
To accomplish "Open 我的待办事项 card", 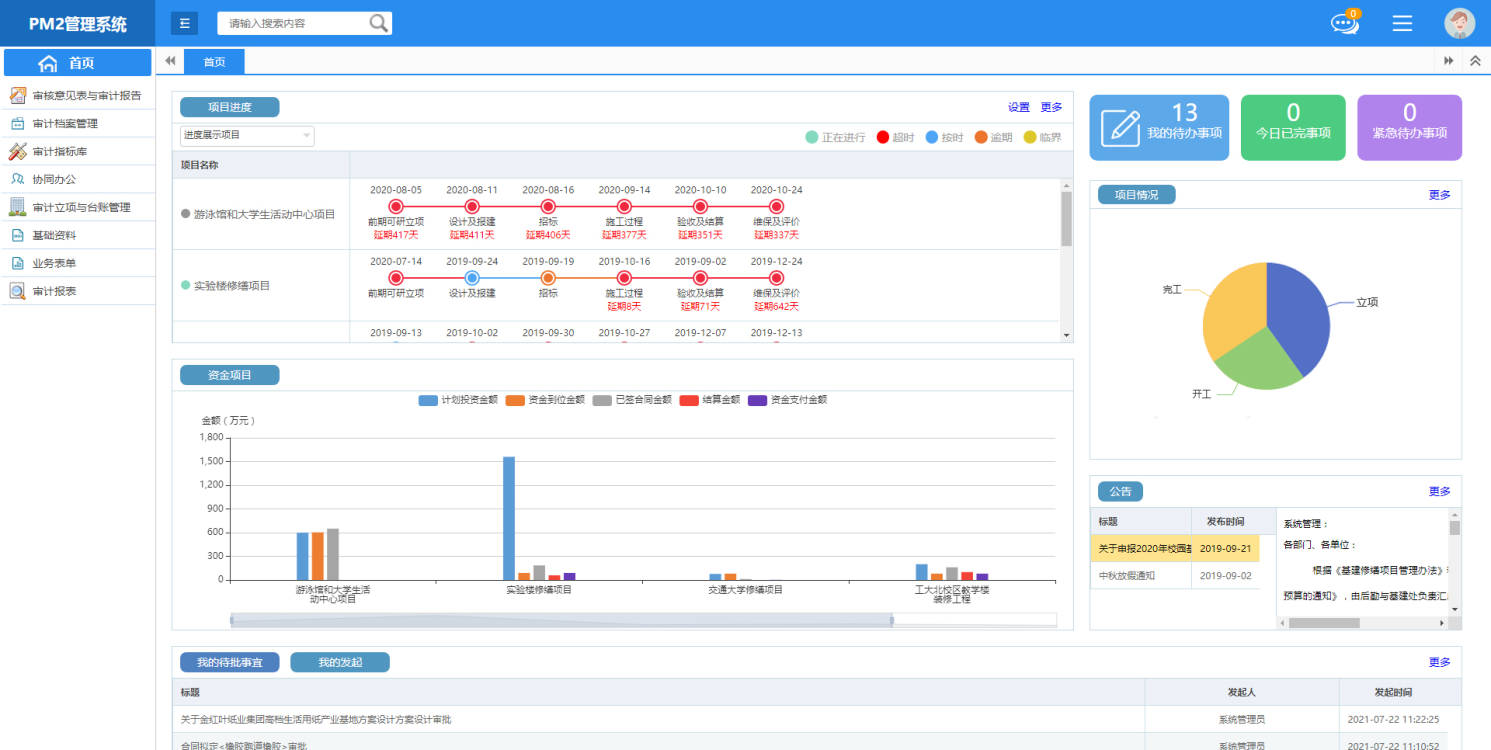I will pos(1159,128).
